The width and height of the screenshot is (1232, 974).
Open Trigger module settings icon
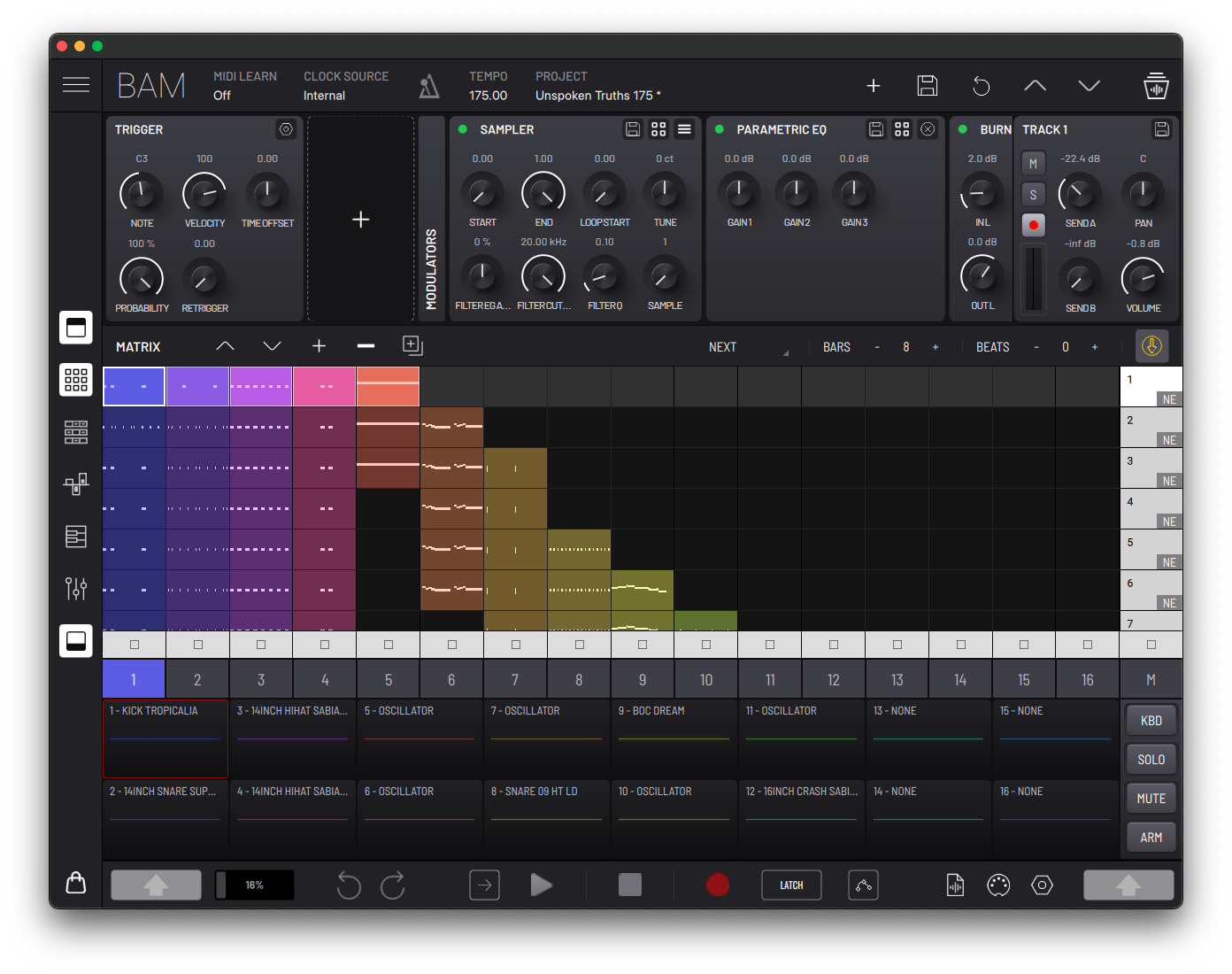coord(286,129)
